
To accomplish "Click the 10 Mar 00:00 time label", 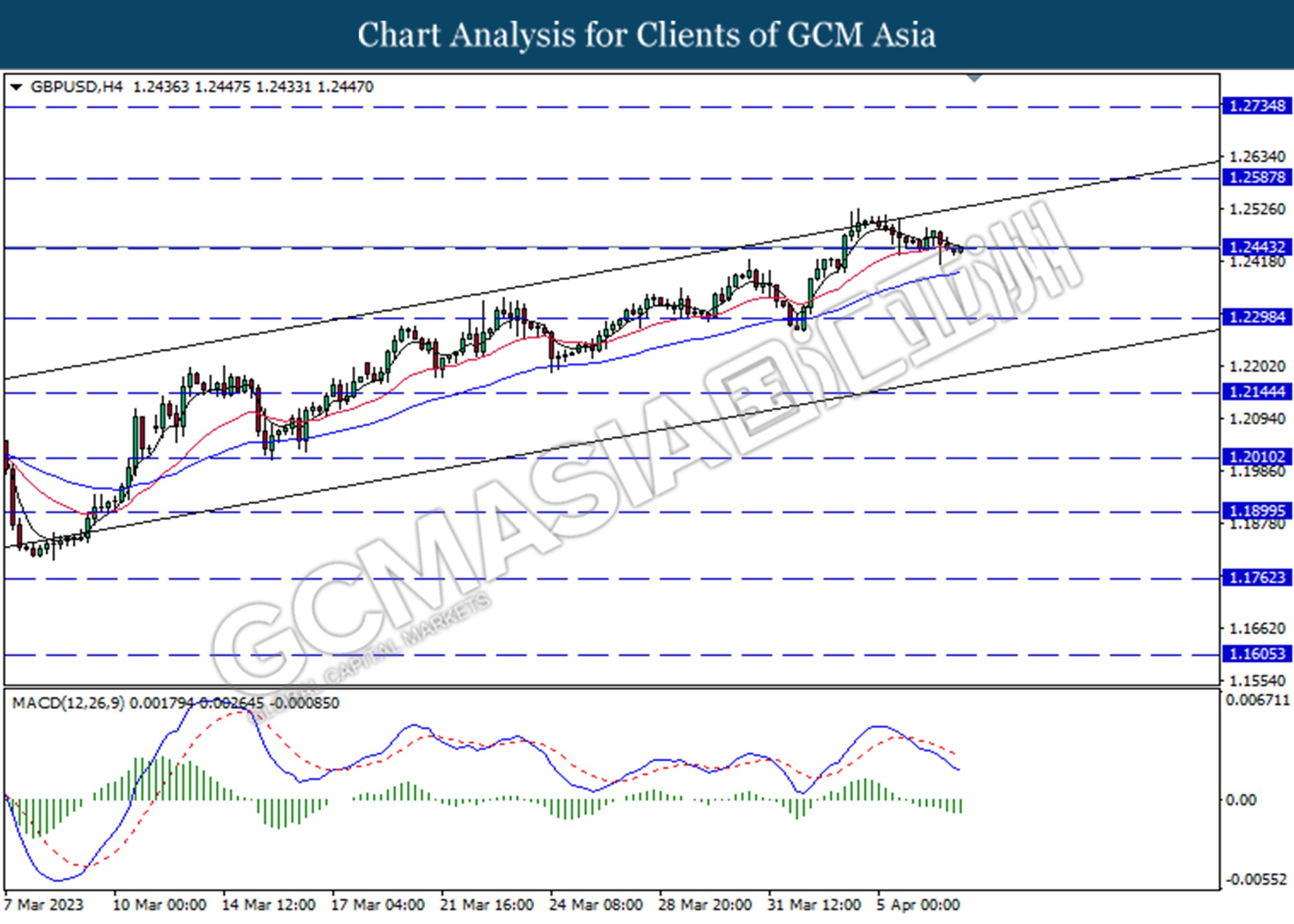I will coord(159,905).
